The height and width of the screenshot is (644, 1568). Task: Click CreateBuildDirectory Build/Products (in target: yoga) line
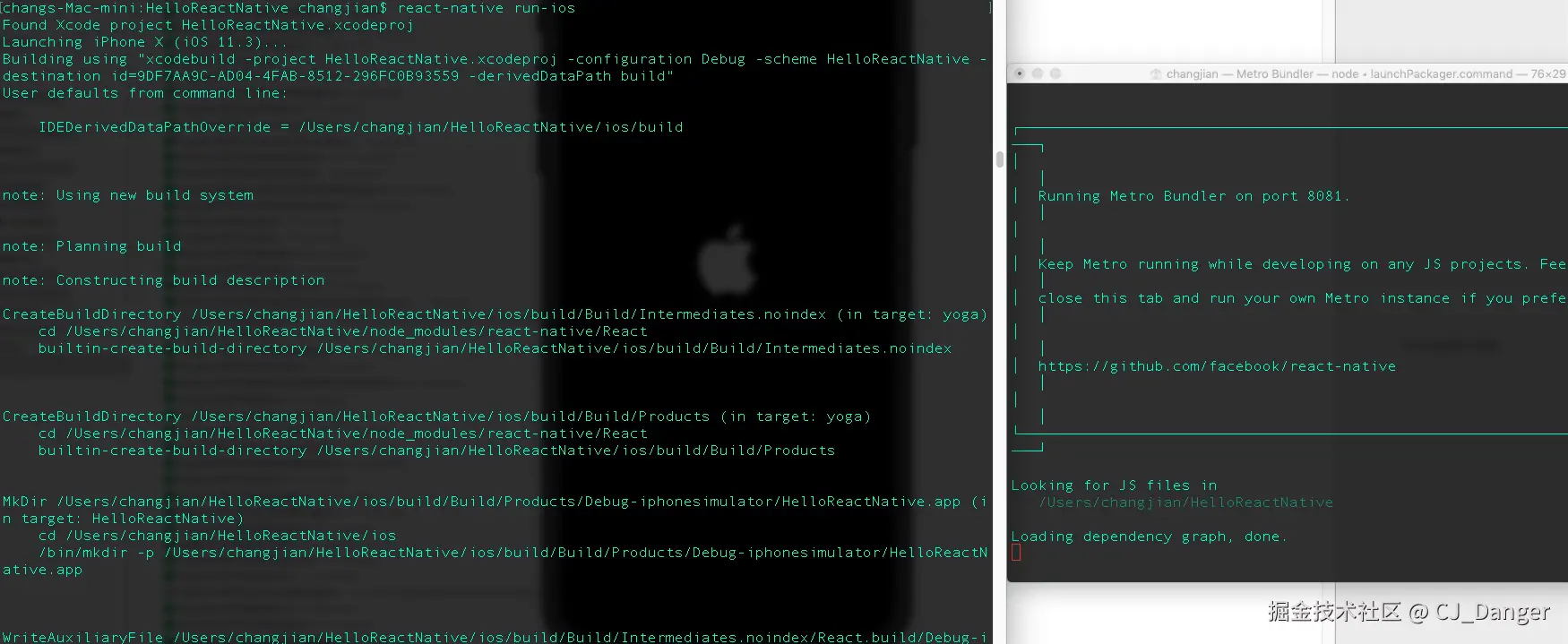tap(436, 416)
